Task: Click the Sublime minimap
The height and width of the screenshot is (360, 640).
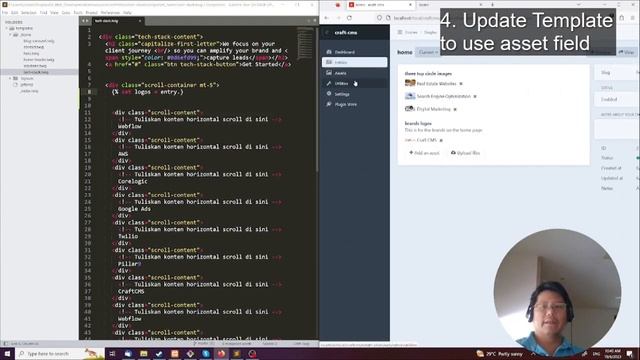Action: (x=305, y=44)
